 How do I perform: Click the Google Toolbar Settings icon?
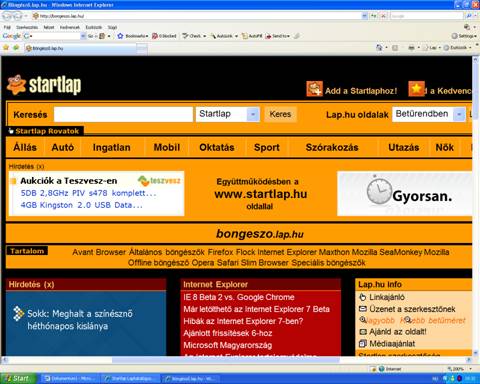tap(454, 36)
